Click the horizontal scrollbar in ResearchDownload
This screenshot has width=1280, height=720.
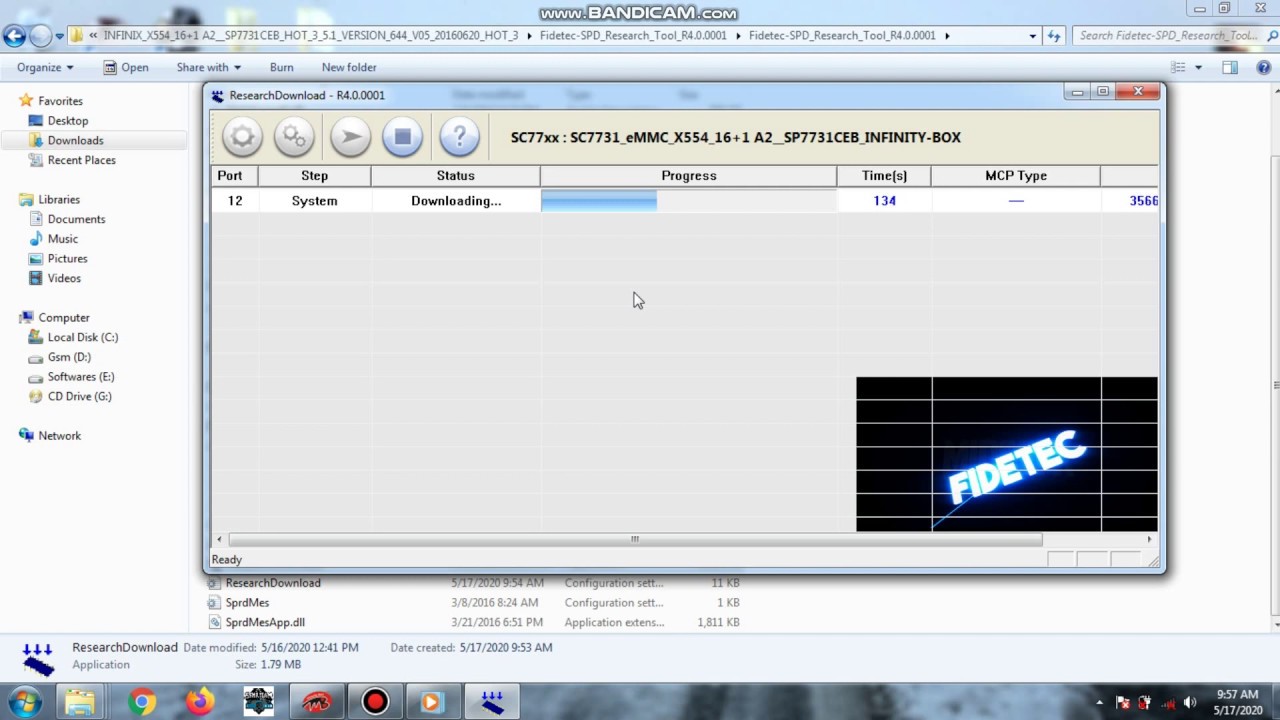[x=634, y=539]
